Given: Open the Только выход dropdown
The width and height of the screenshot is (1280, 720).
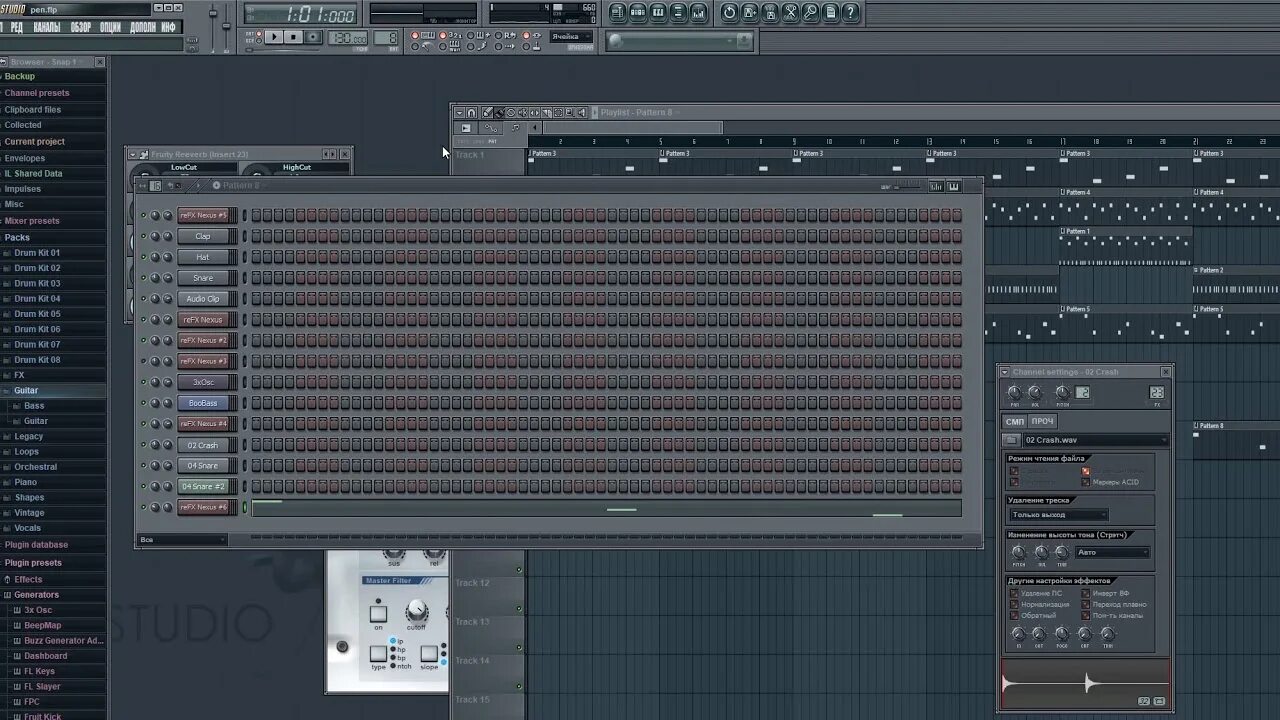Looking at the screenshot, I should click(1059, 515).
